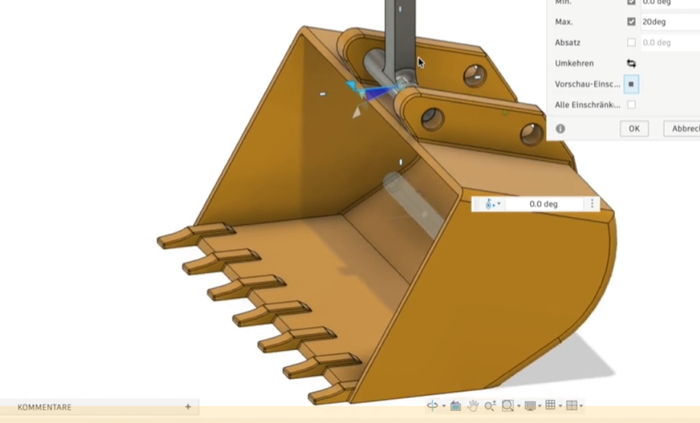Select the Pan hand tool

tap(472, 406)
